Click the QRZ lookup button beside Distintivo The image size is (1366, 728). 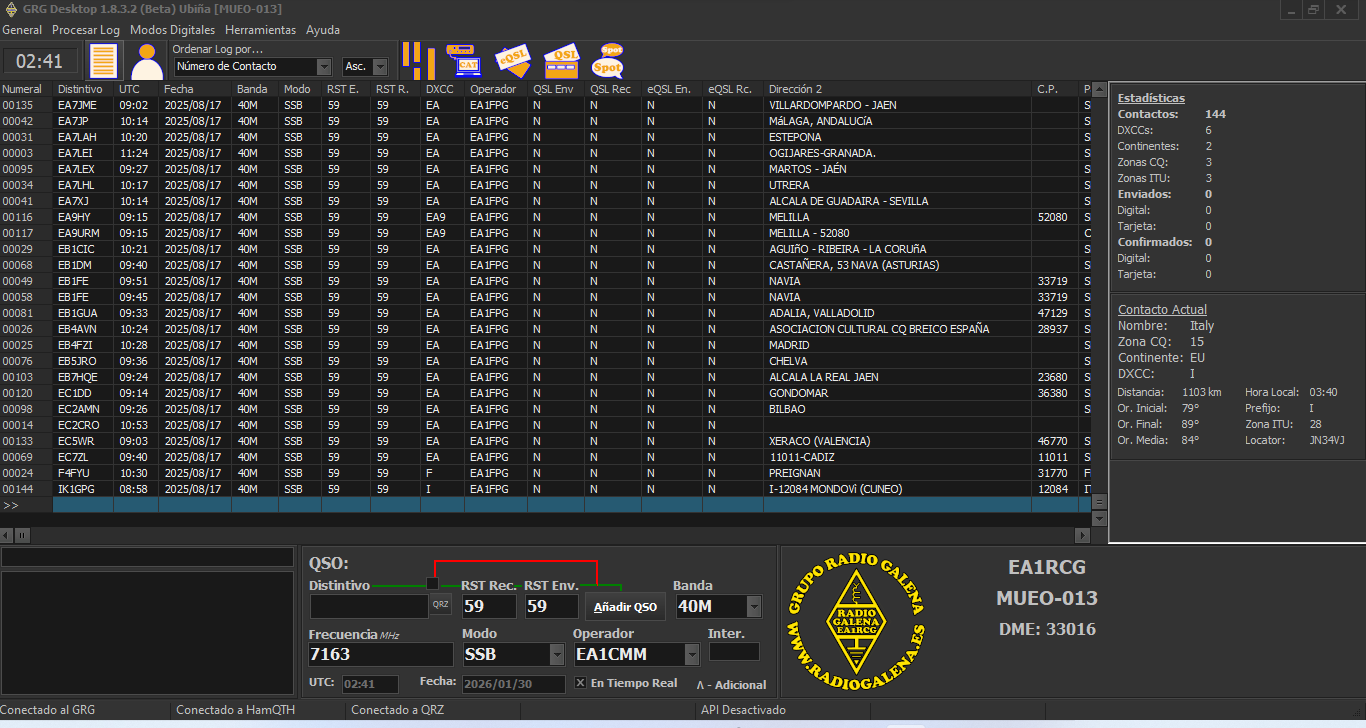[x=440, y=605]
